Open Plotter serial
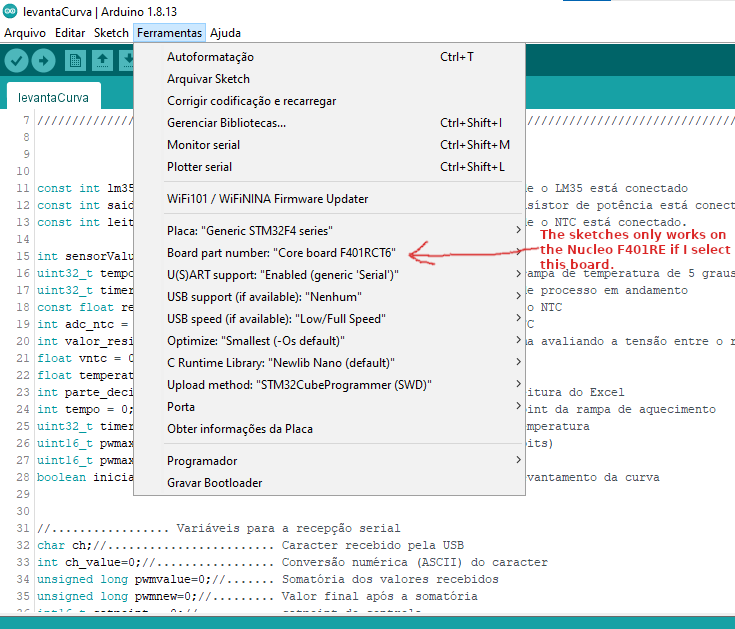 pyautogui.click(x=329, y=167)
